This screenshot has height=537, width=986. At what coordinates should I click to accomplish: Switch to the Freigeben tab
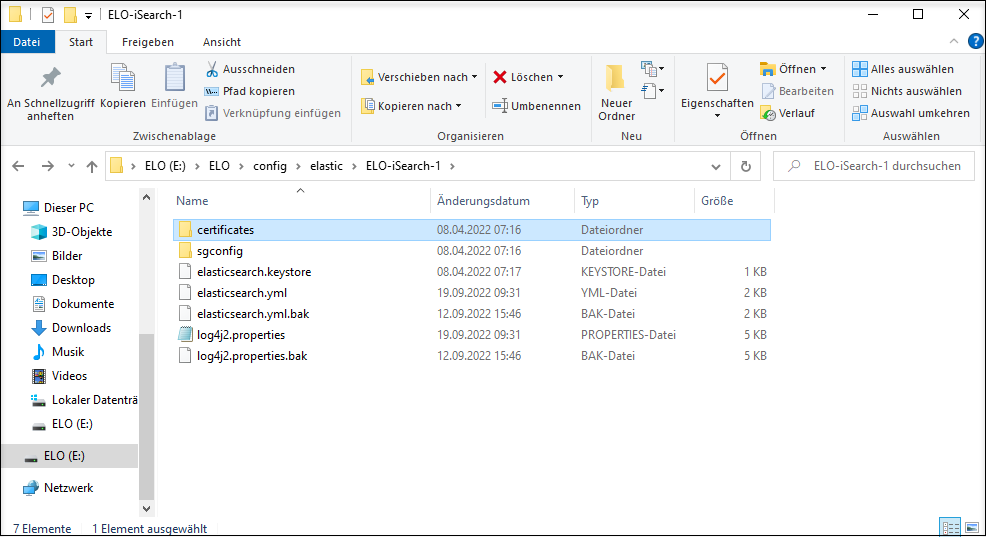click(x=148, y=42)
